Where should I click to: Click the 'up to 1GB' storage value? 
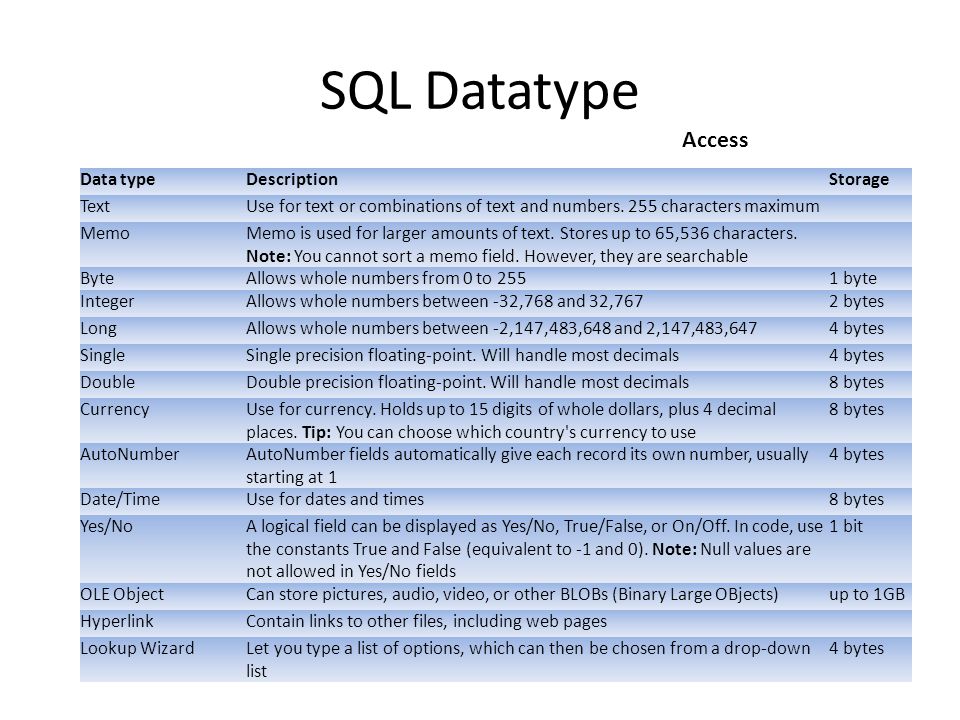point(866,594)
